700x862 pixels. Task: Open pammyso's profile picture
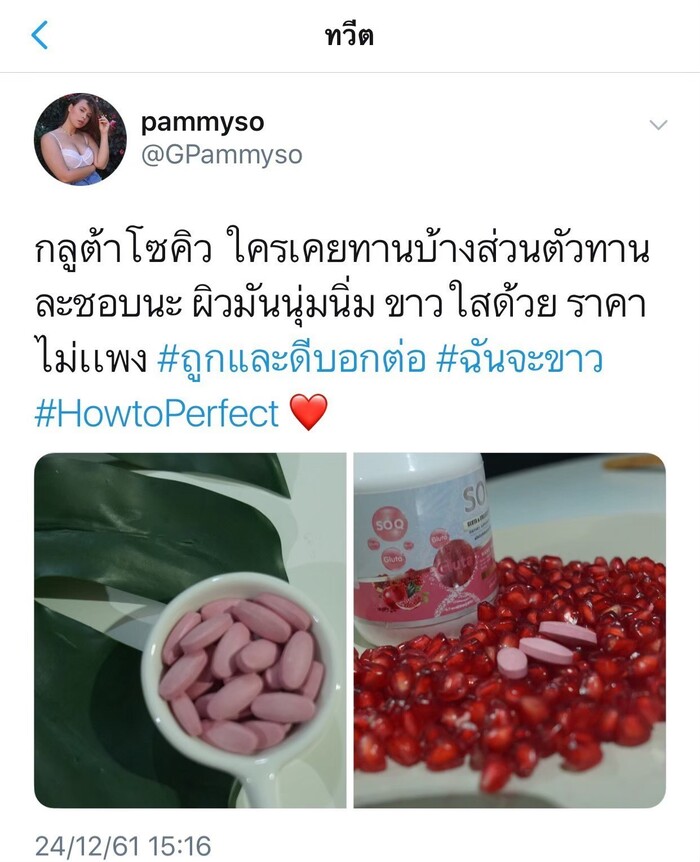[80, 139]
